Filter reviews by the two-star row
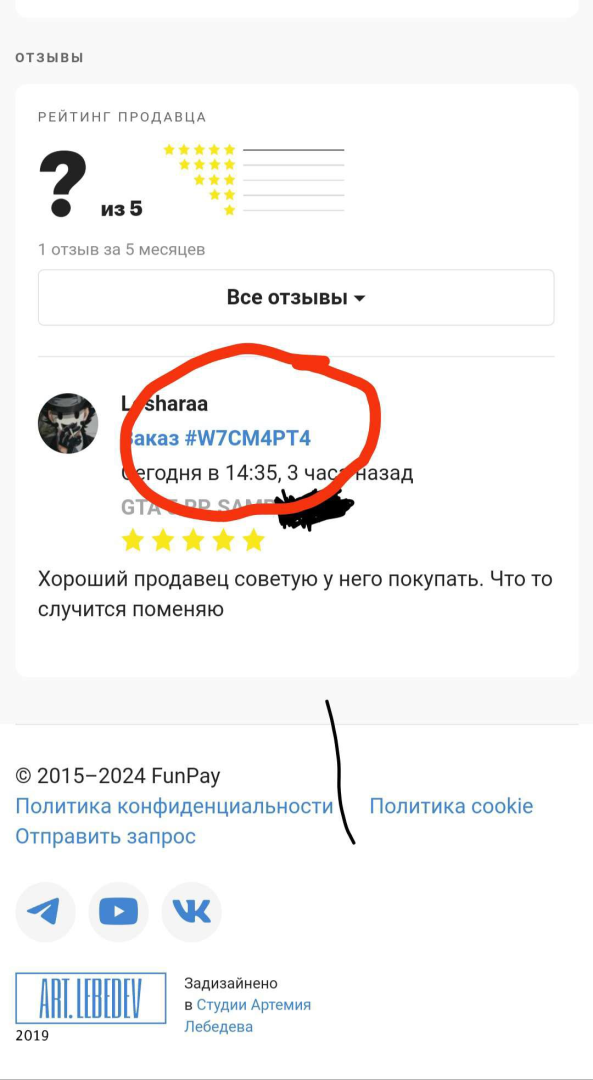 pos(276,195)
